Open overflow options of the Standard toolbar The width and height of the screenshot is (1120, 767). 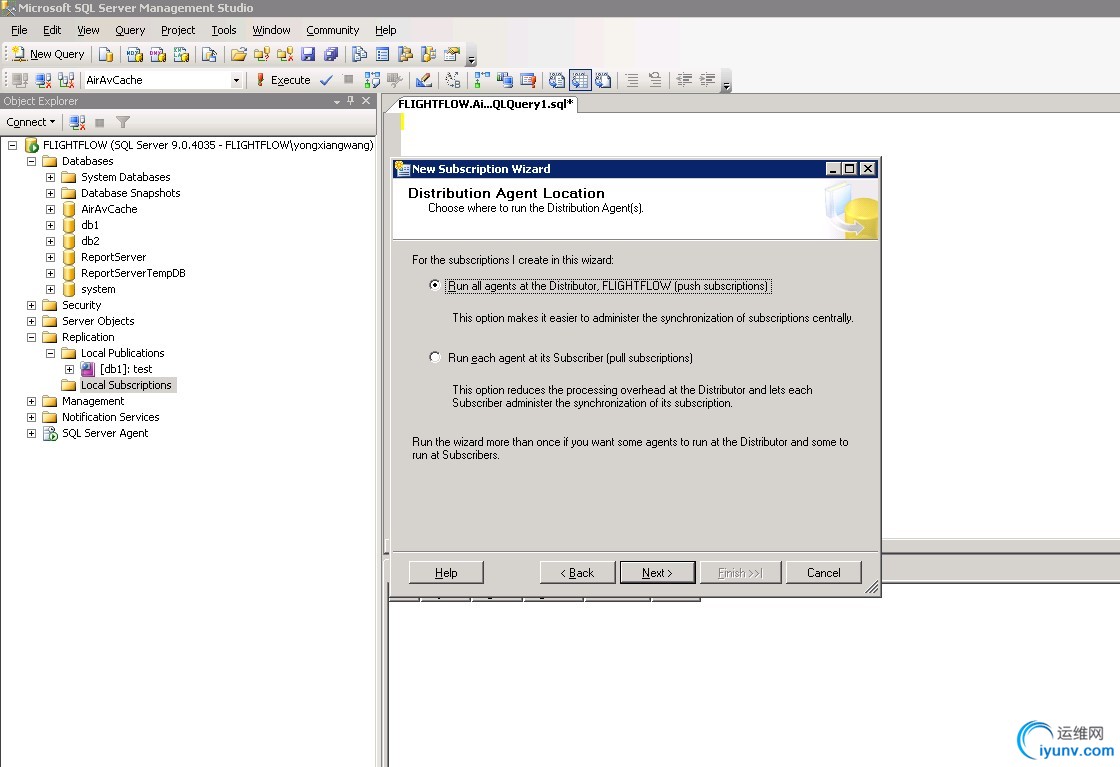pos(471,56)
